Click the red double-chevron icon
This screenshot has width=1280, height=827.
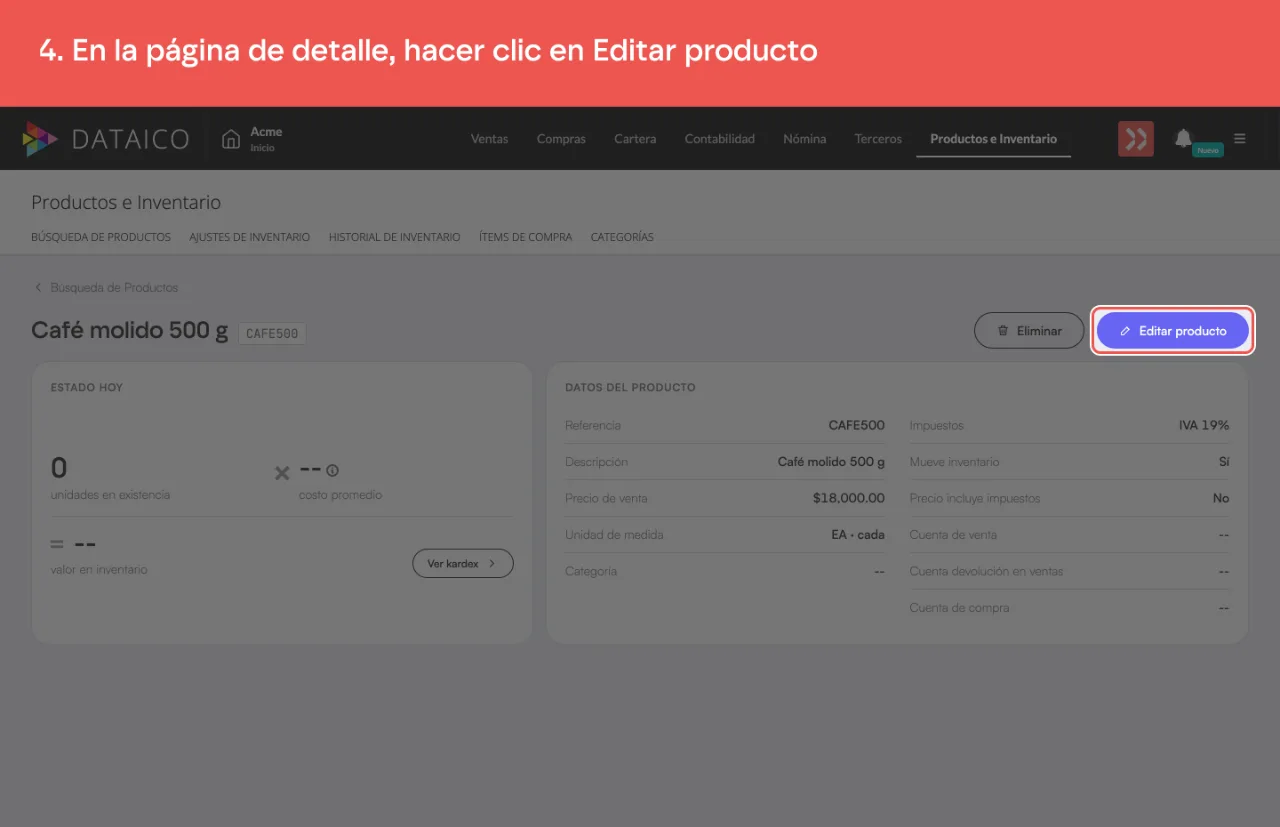coord(1136,139)
